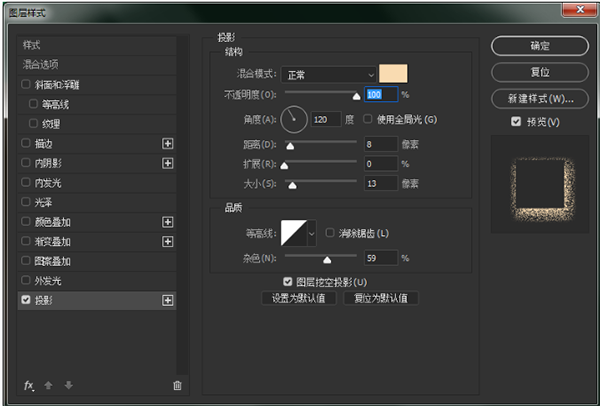Click the plus icon next to 颜色叠加
This screenshot has height=406, width=600.
[168, 222]
